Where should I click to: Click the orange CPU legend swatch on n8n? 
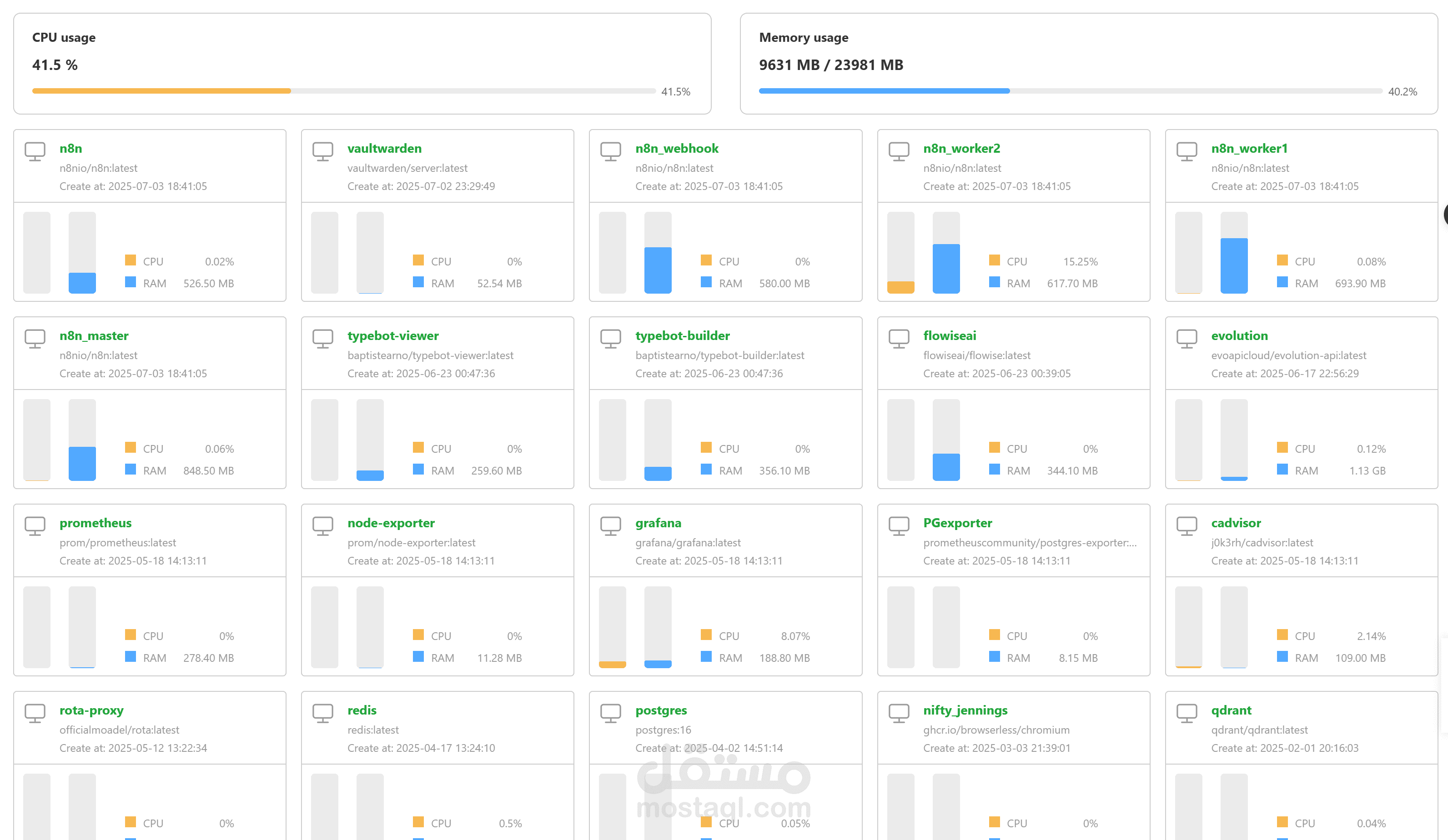tap(131, 260)
